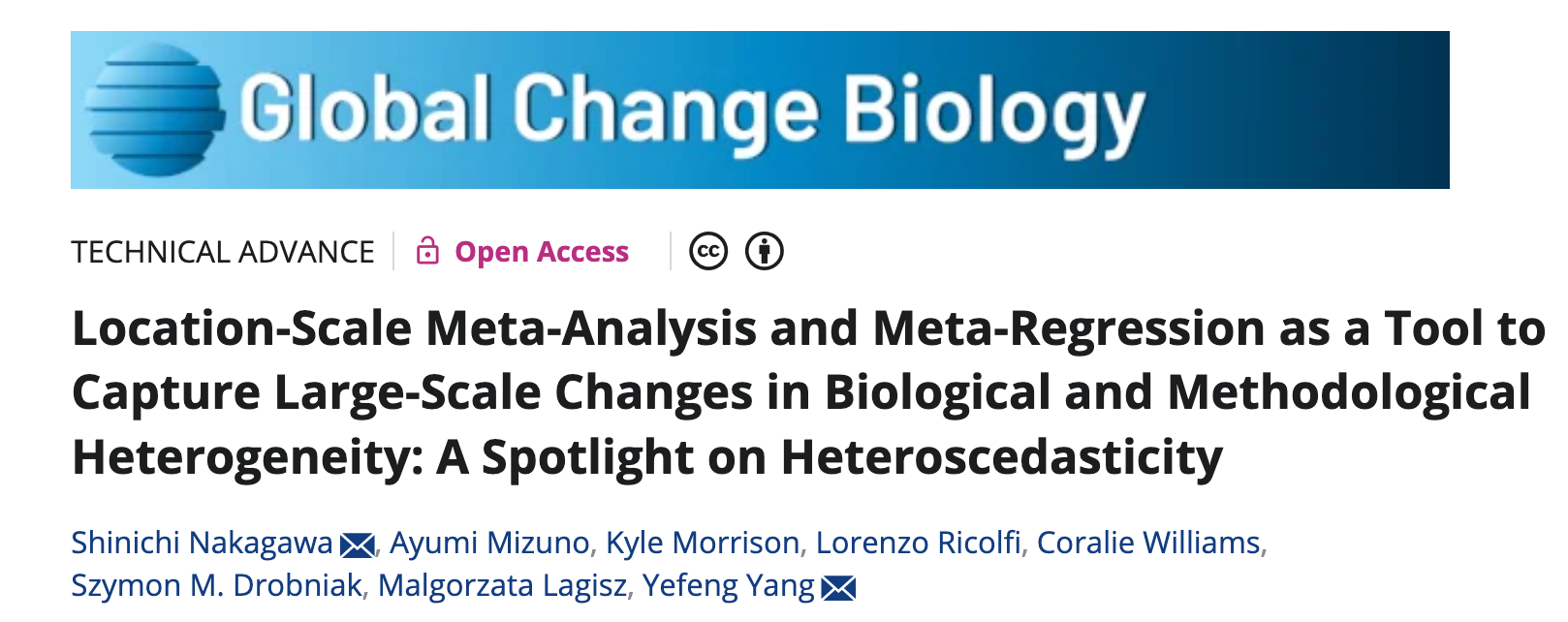1568x622 pixels.
Task: Click 'Capture Large-Scale Changes' in the title
Action: pyautogui.click(x=412, y=392)
